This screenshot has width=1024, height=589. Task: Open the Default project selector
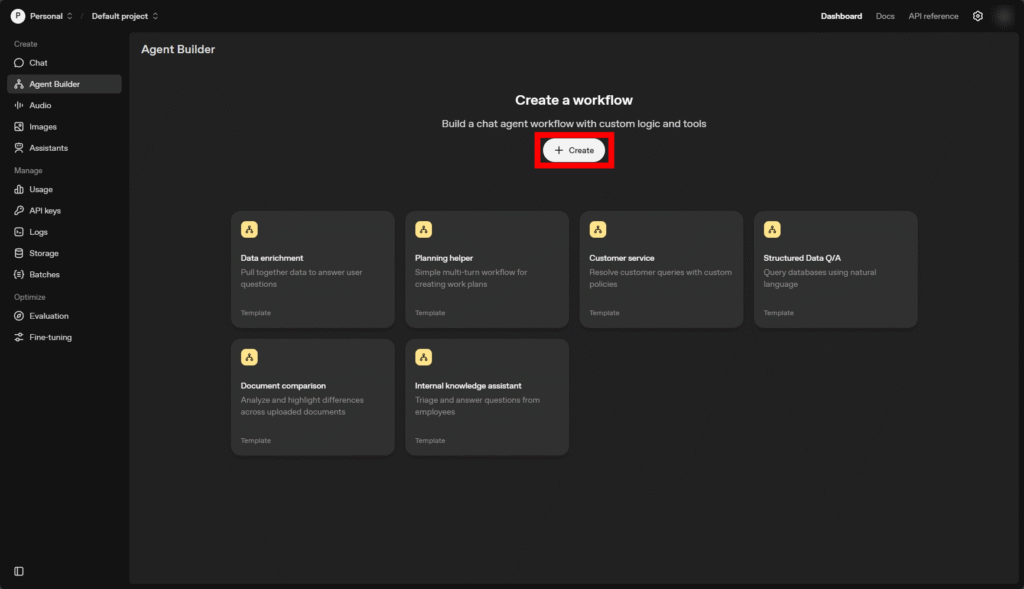click(124, 16)
